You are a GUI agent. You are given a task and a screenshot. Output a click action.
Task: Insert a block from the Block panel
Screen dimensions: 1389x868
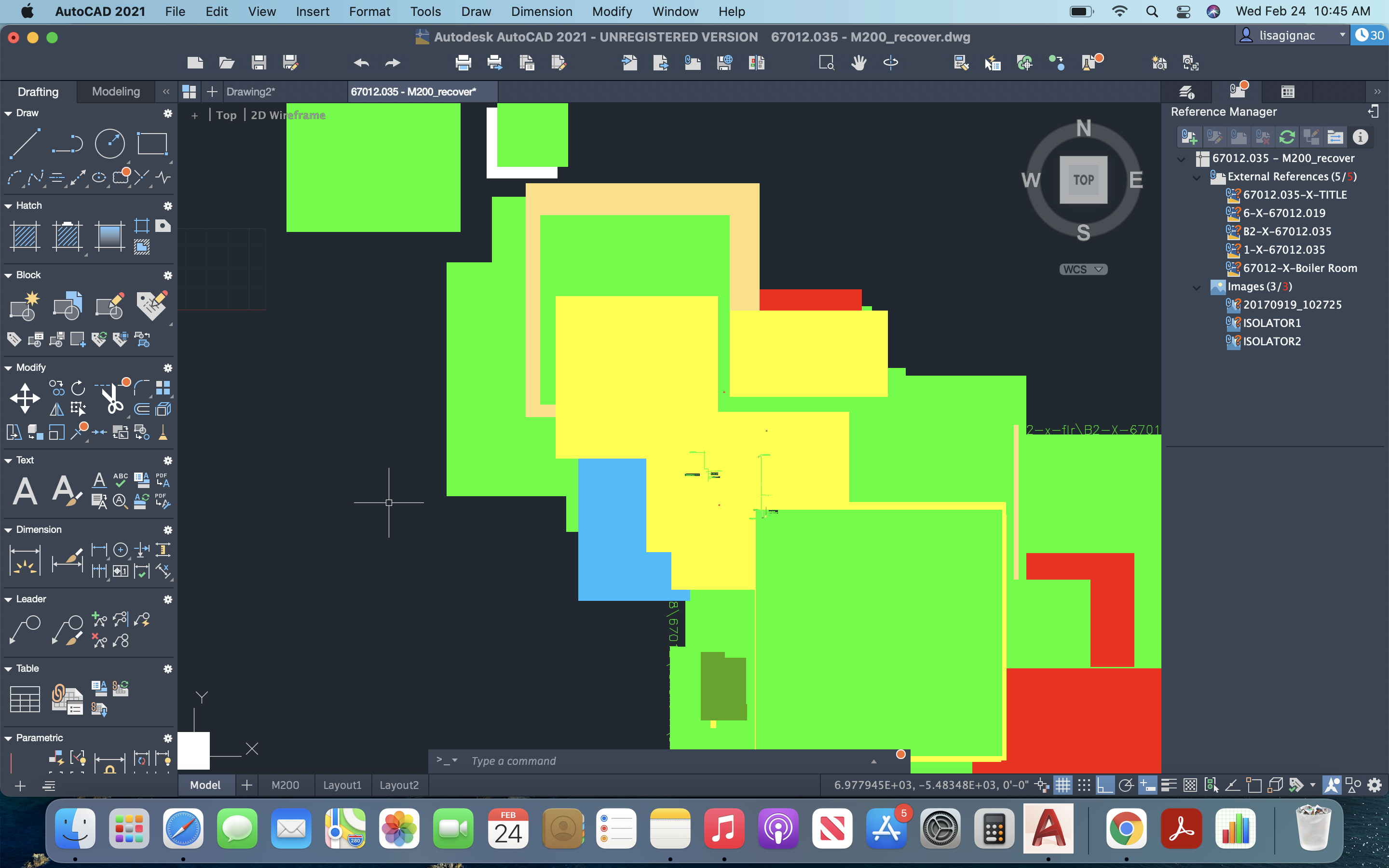67,306
